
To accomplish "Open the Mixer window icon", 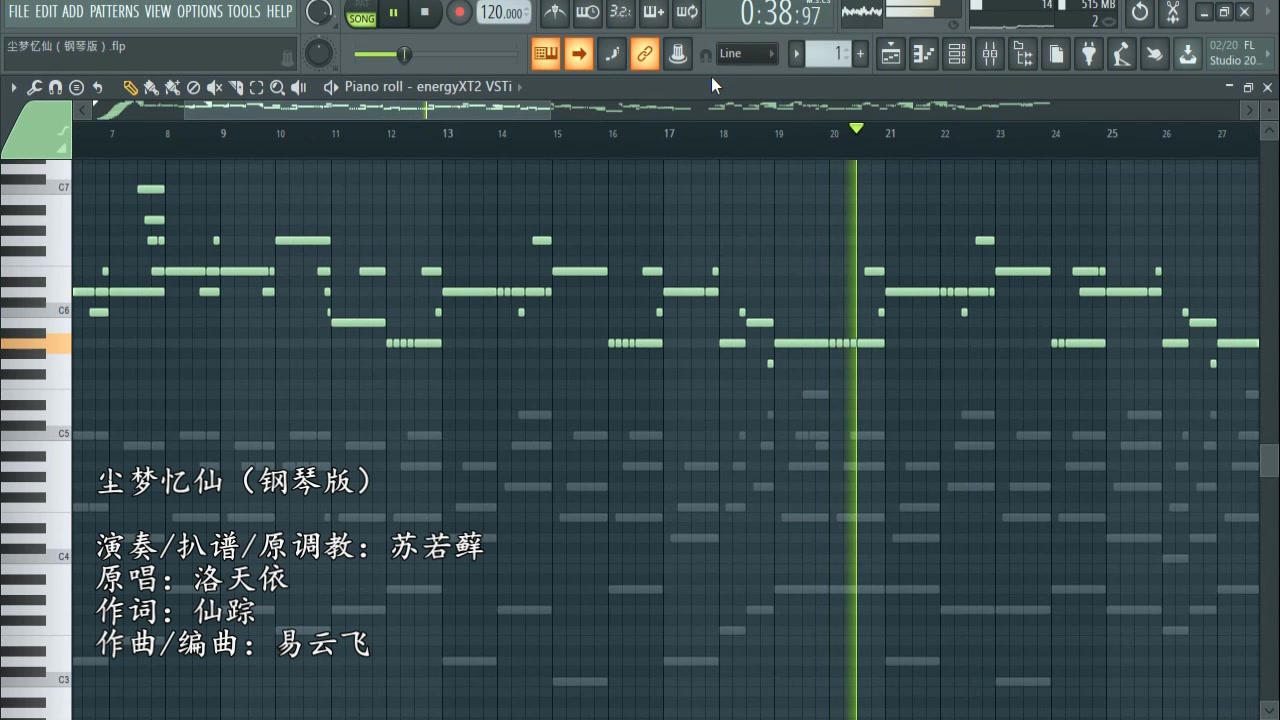I will [990, 54].
